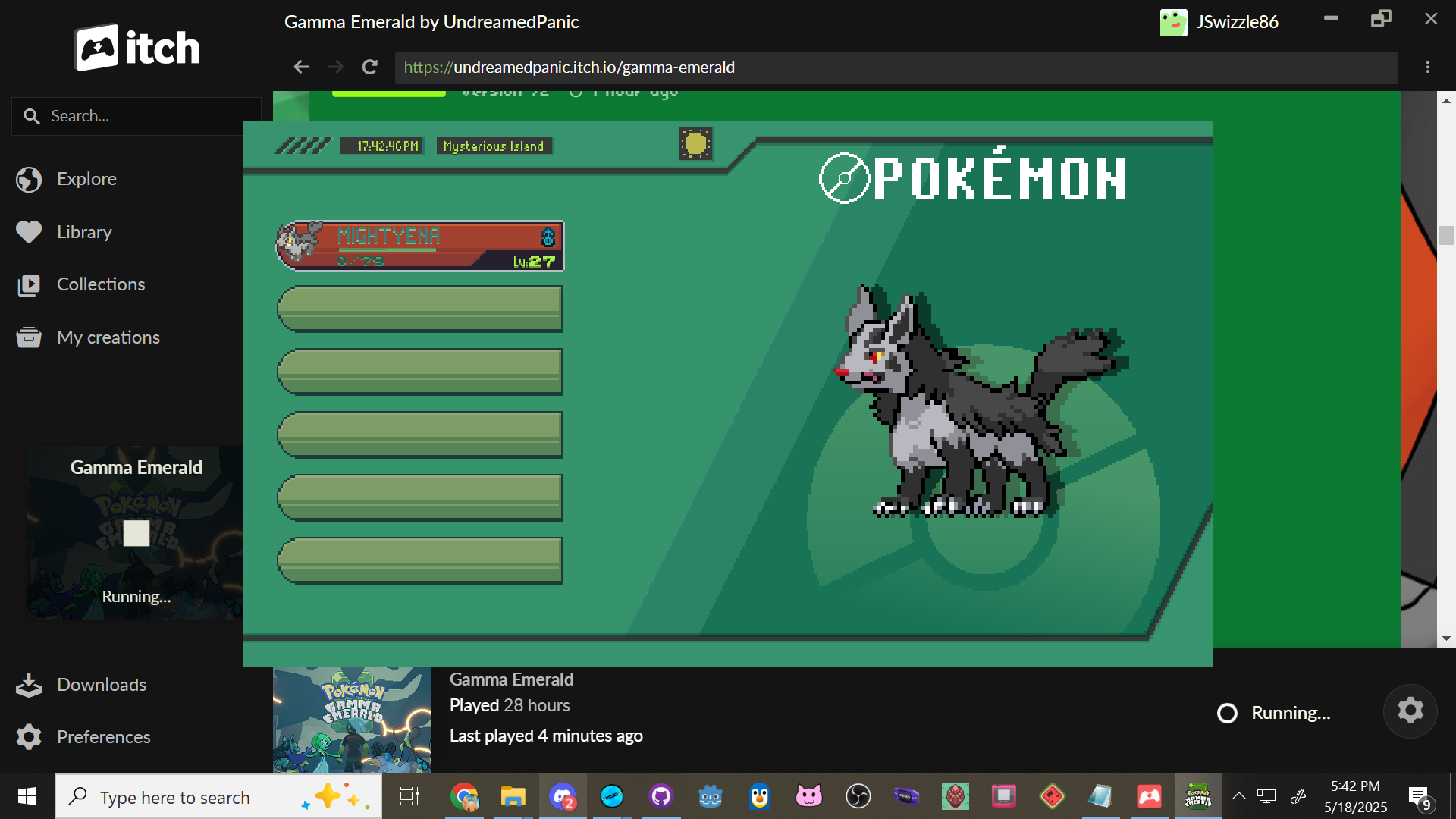This screenshot has height=819, width=1456.
Task: Open the itch app taskbar icon
Action: tap(1149, 797)
